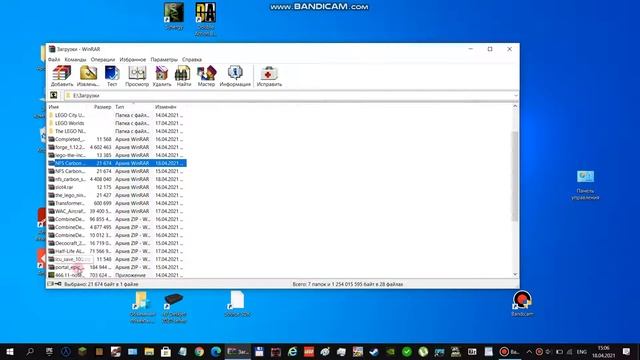This screenshot has width=640, height=360.
Task: Open Steam from the taskbar
Action: tap(374, 351)
